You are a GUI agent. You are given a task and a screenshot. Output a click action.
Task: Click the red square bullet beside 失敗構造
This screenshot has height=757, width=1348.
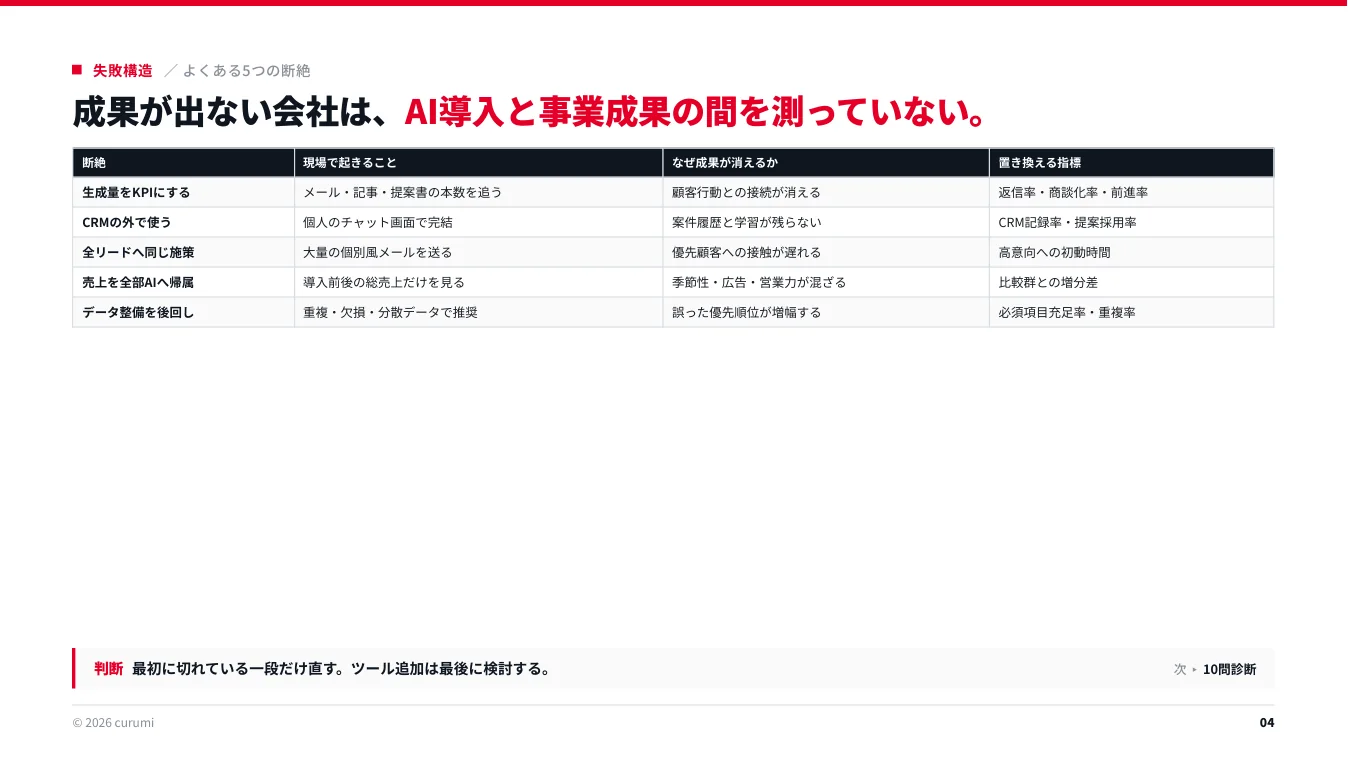[x=77, y=69]
